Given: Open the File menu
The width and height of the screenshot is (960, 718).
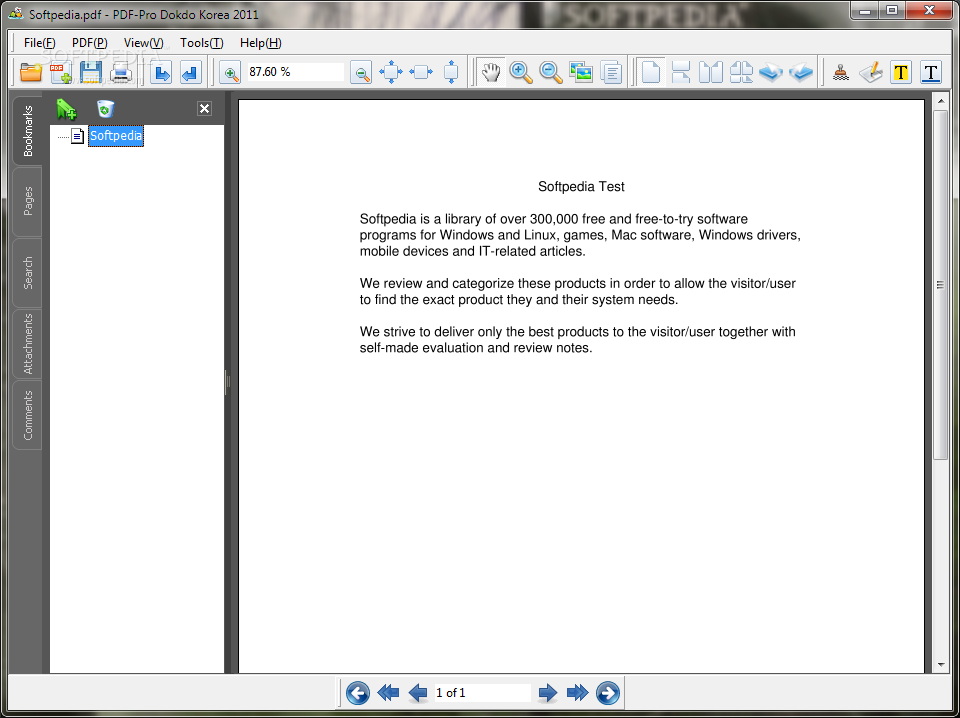Looking at the screenshot, I should pos(40,43).
